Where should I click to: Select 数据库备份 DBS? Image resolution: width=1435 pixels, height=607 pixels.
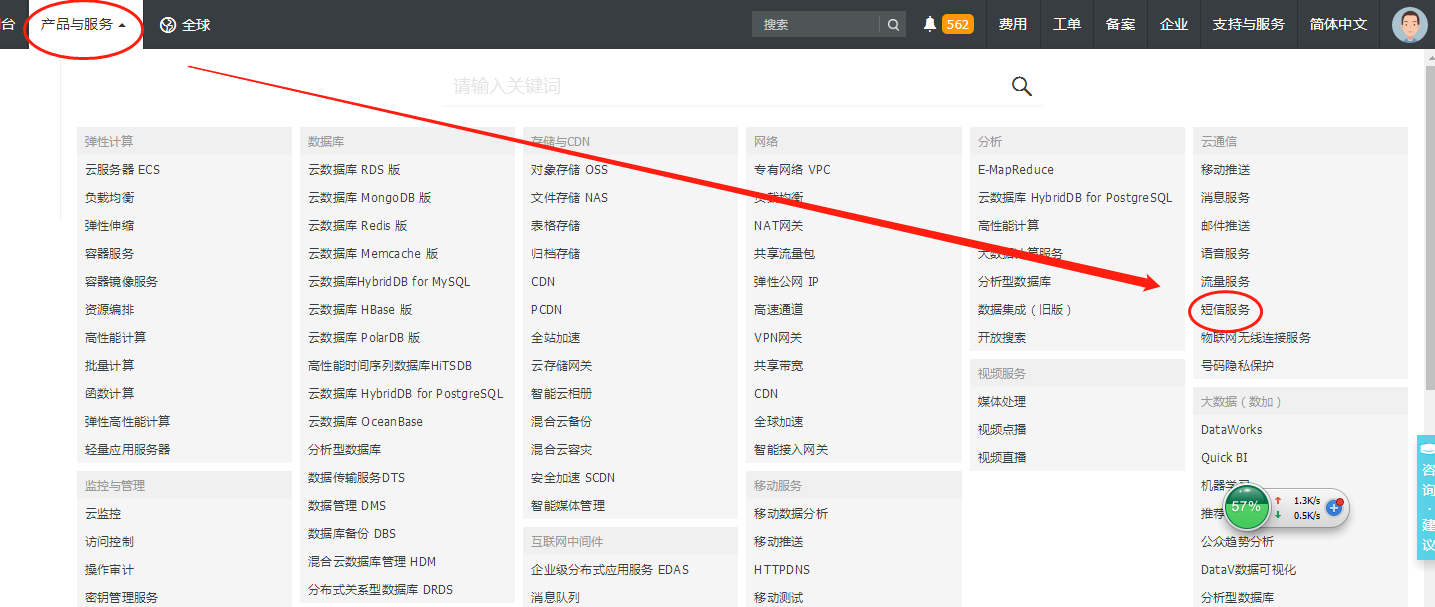coord(353,534)
